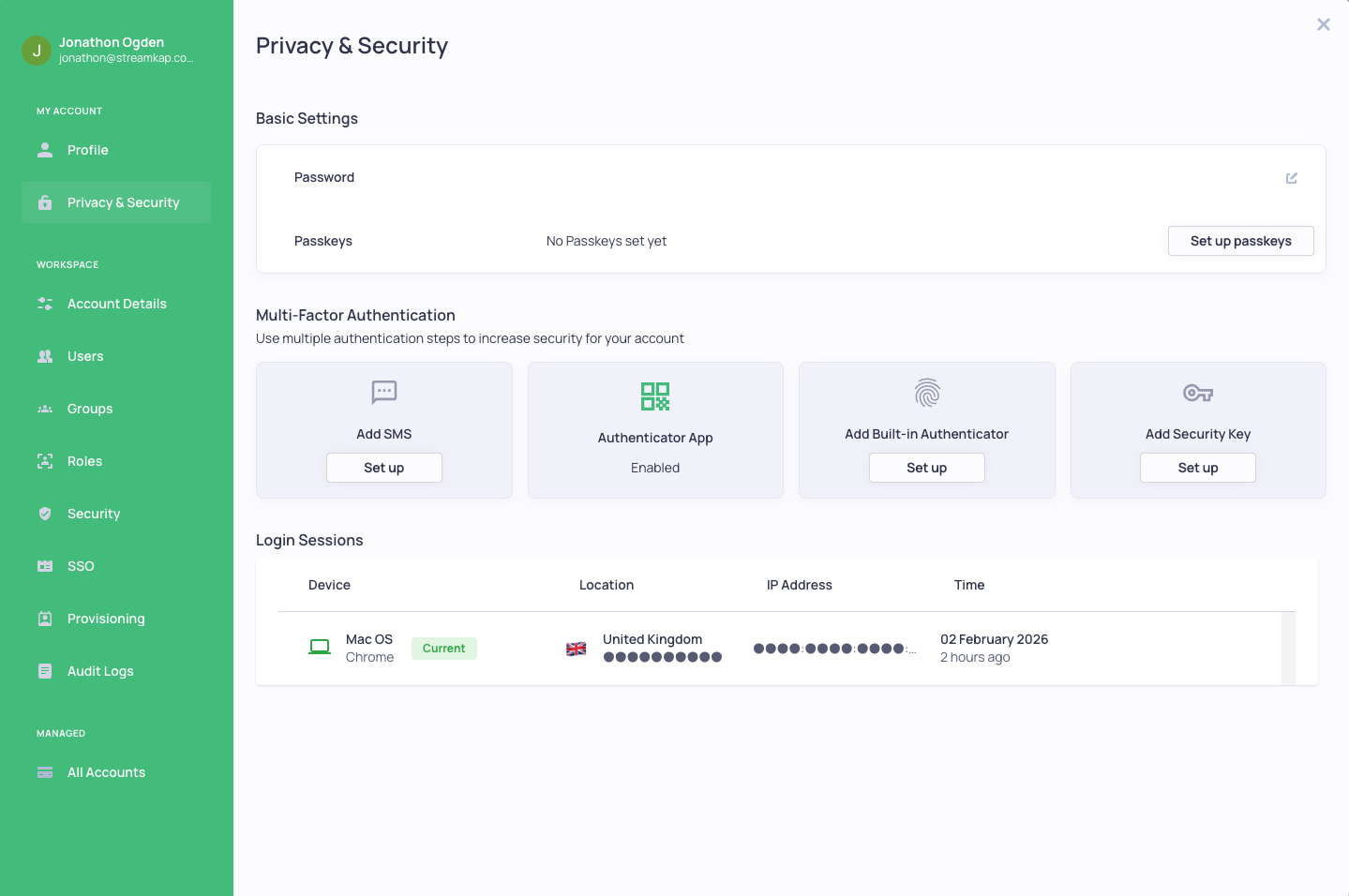Image resolution: width=1349 pixels, height=896 pixels.
Task: Select the Users section icon
Action: [44, 355]
